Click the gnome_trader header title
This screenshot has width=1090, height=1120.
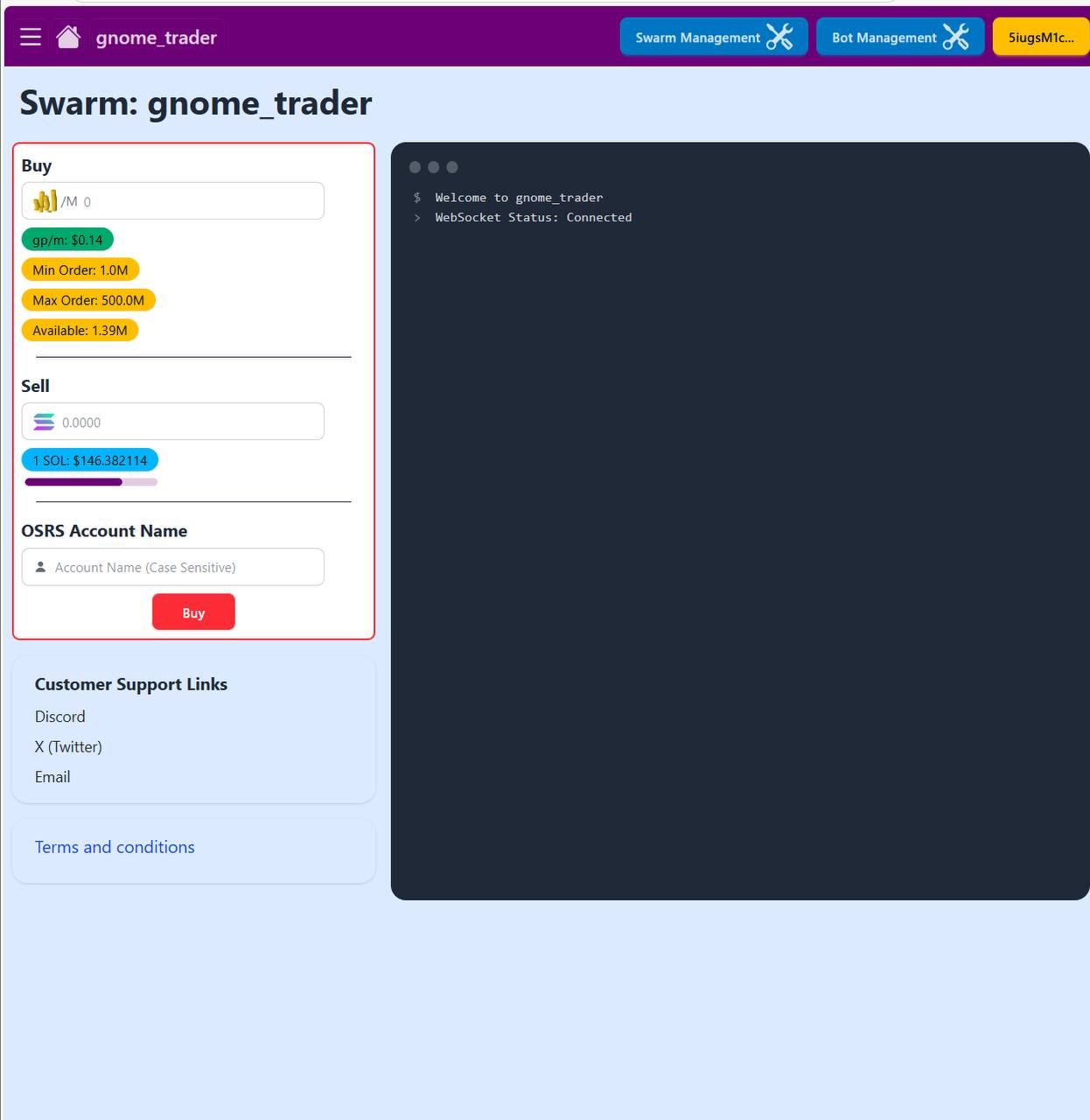157,38
